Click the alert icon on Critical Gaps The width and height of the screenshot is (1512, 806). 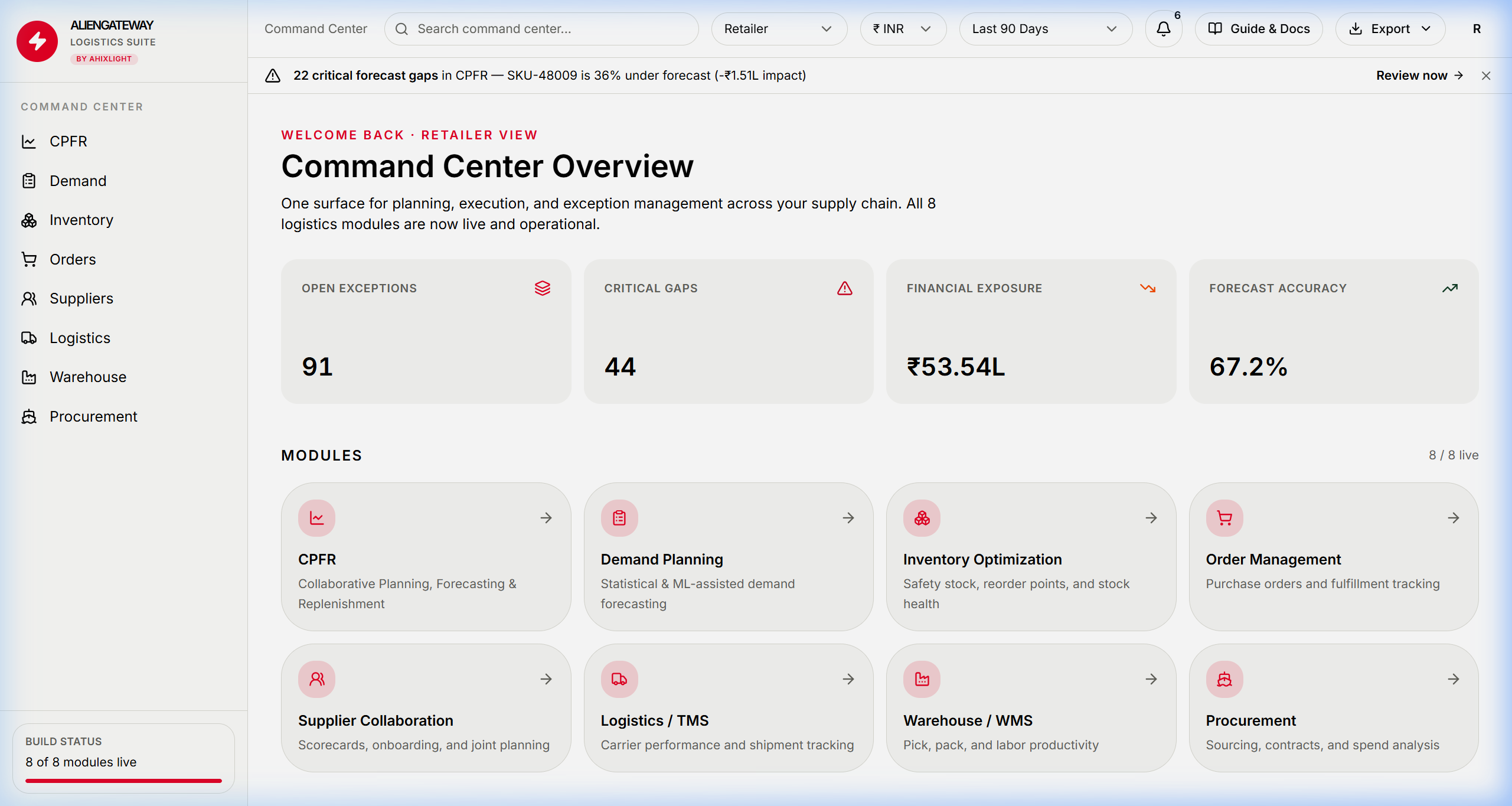(x=845, y=288)
